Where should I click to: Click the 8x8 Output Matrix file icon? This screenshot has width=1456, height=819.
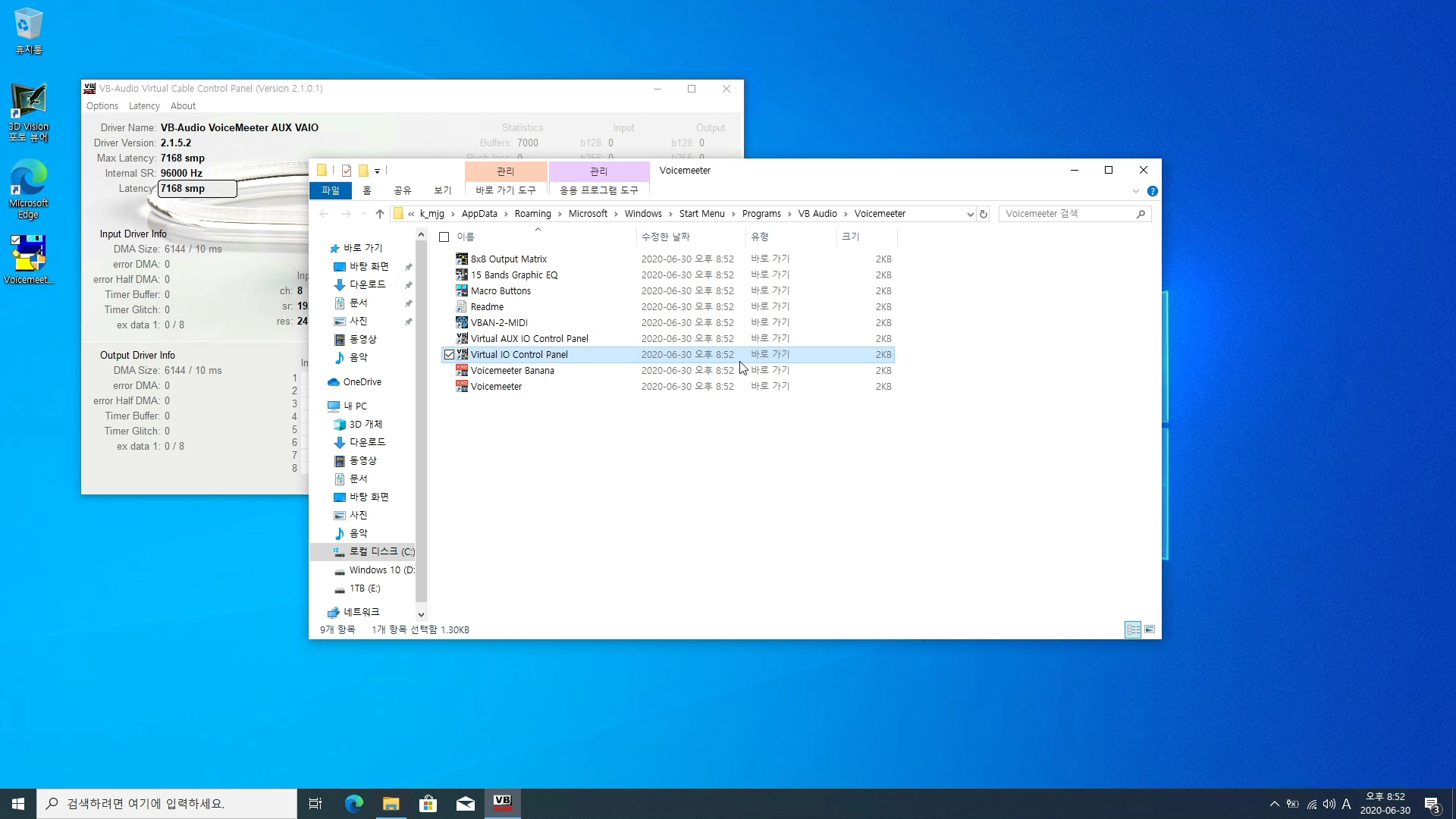pos(461,259)
